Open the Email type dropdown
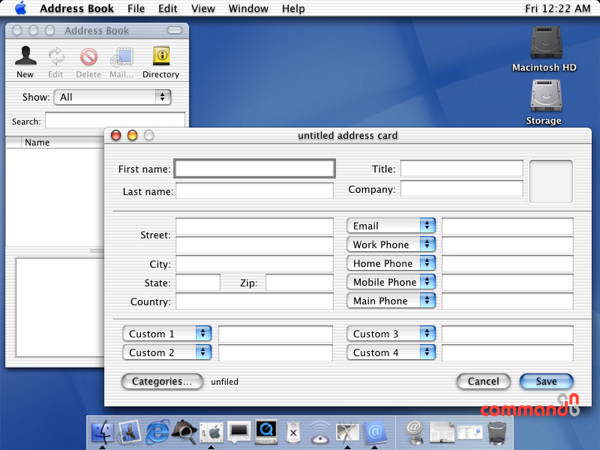 (x=391, y=226)
